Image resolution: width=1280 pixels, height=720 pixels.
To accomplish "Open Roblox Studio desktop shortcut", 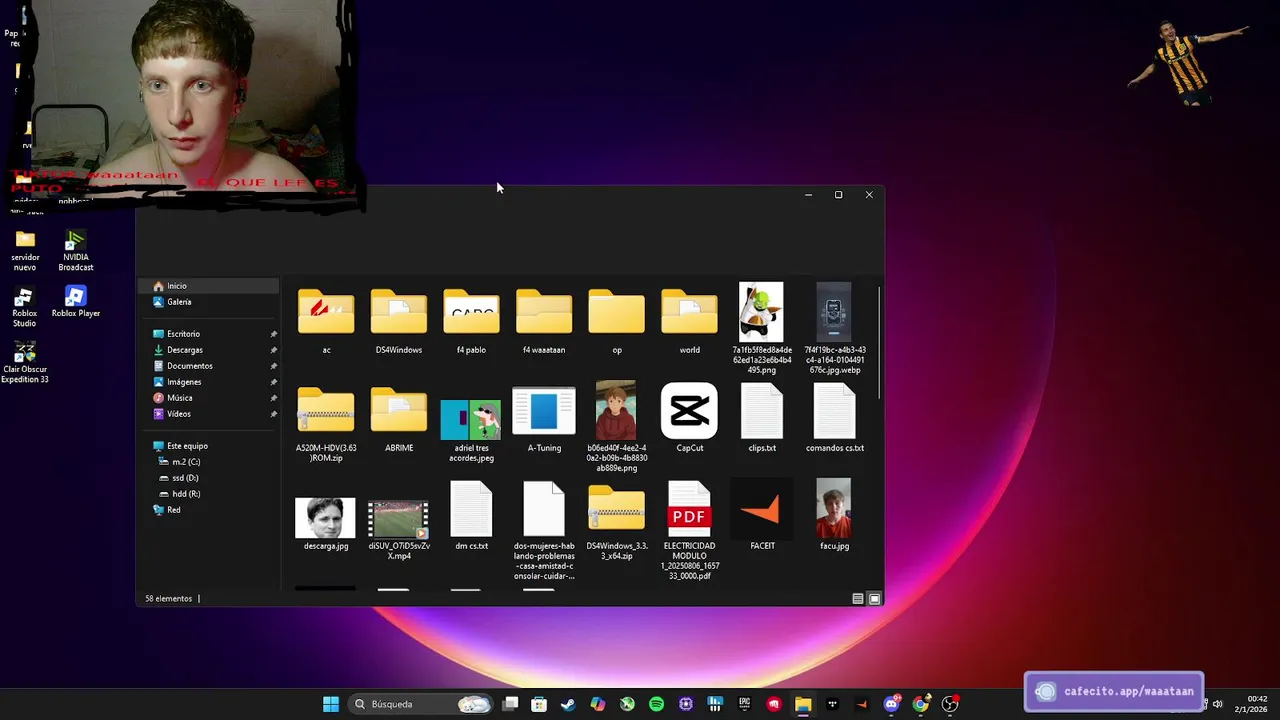I will tap(24, 307).
